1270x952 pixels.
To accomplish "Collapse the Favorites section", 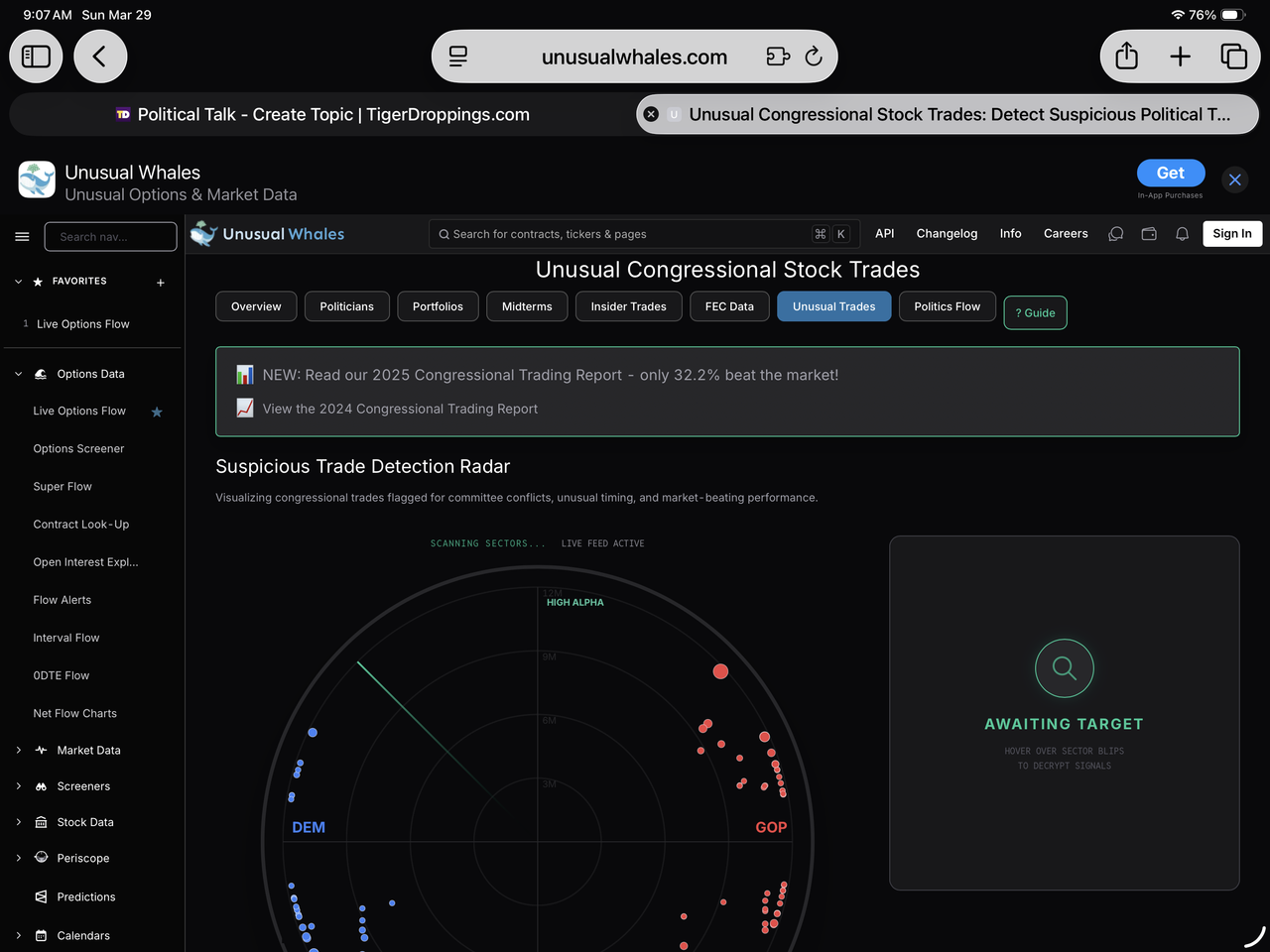I will coord(18,282).
